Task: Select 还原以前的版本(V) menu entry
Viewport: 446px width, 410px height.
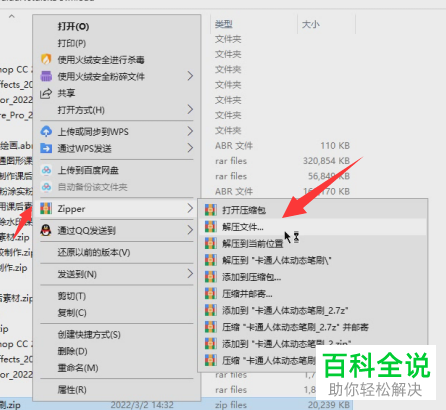Action: coord(117,252)
